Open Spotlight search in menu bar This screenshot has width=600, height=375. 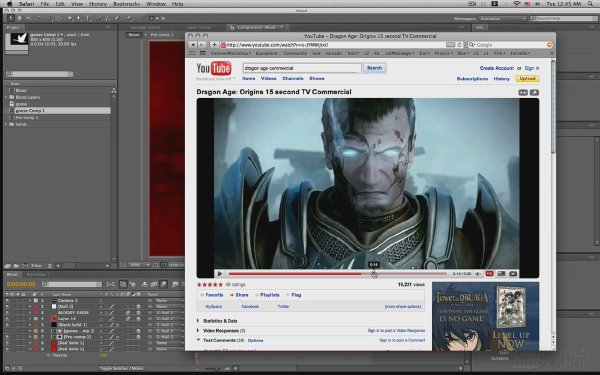click(592, 4)
